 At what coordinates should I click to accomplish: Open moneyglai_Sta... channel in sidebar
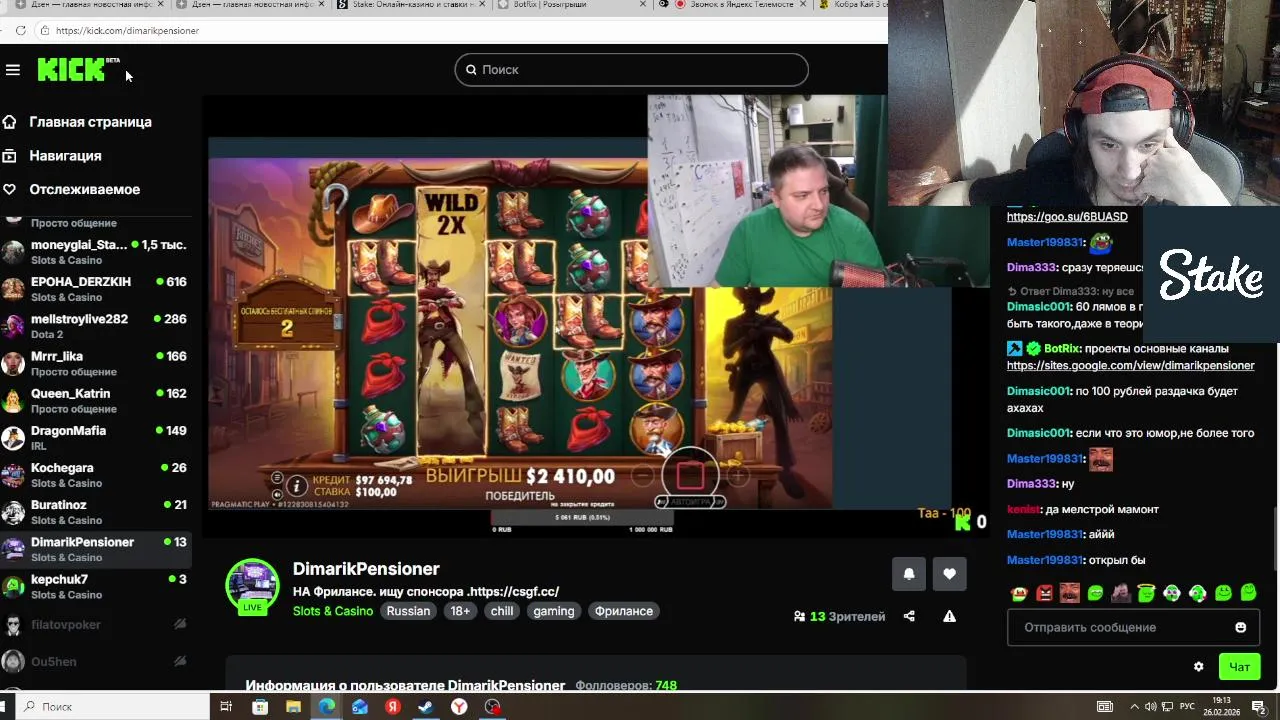95,252
